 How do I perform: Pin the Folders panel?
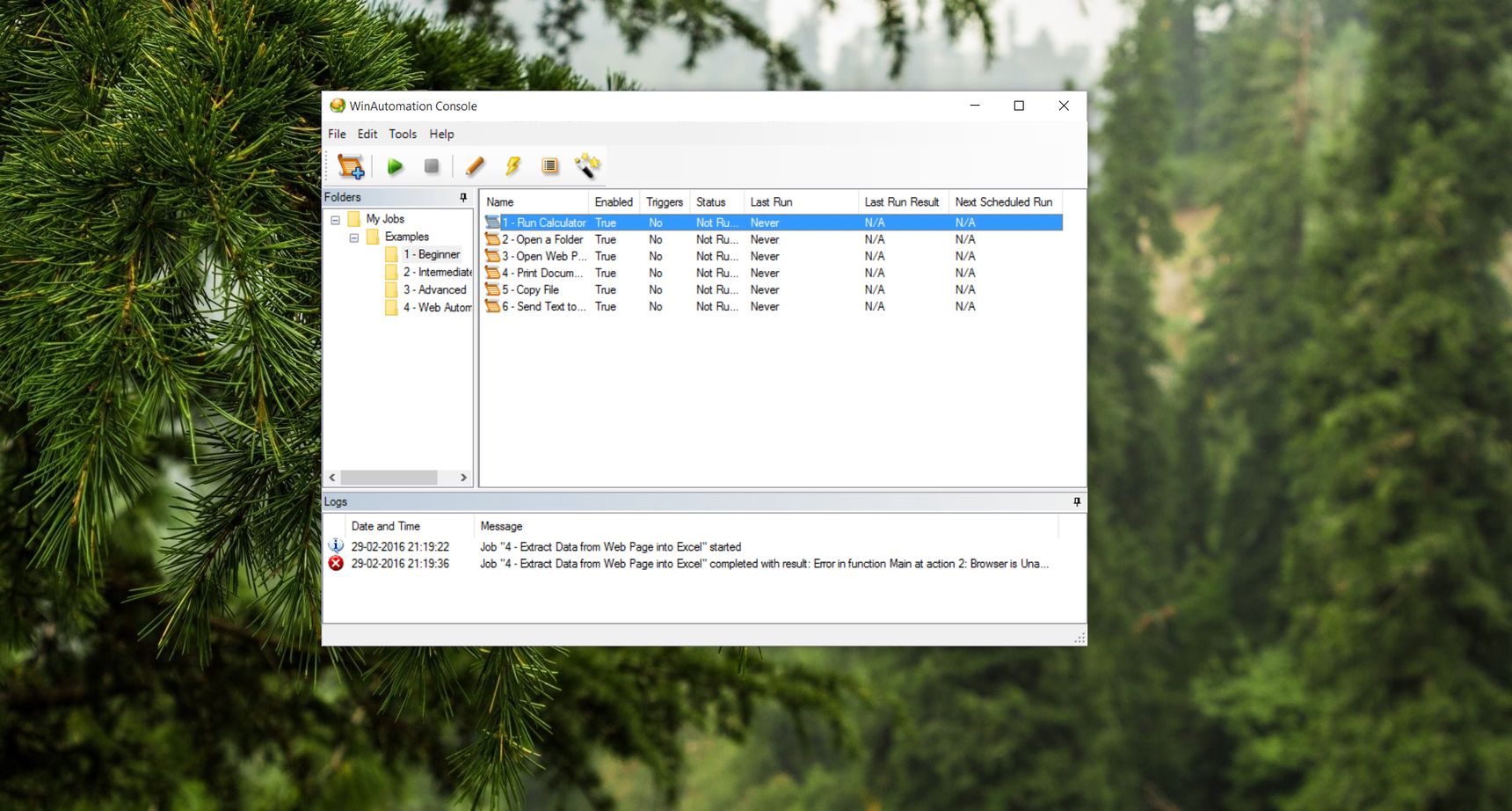[x=463, y=197]
